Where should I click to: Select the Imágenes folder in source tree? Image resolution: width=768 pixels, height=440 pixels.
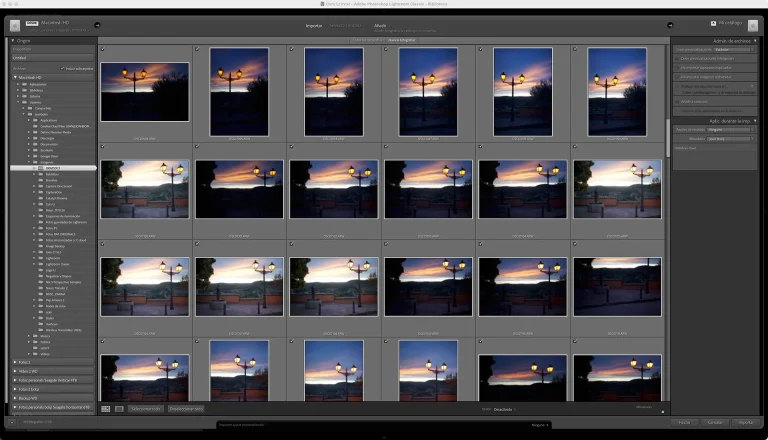coord(49,162)
